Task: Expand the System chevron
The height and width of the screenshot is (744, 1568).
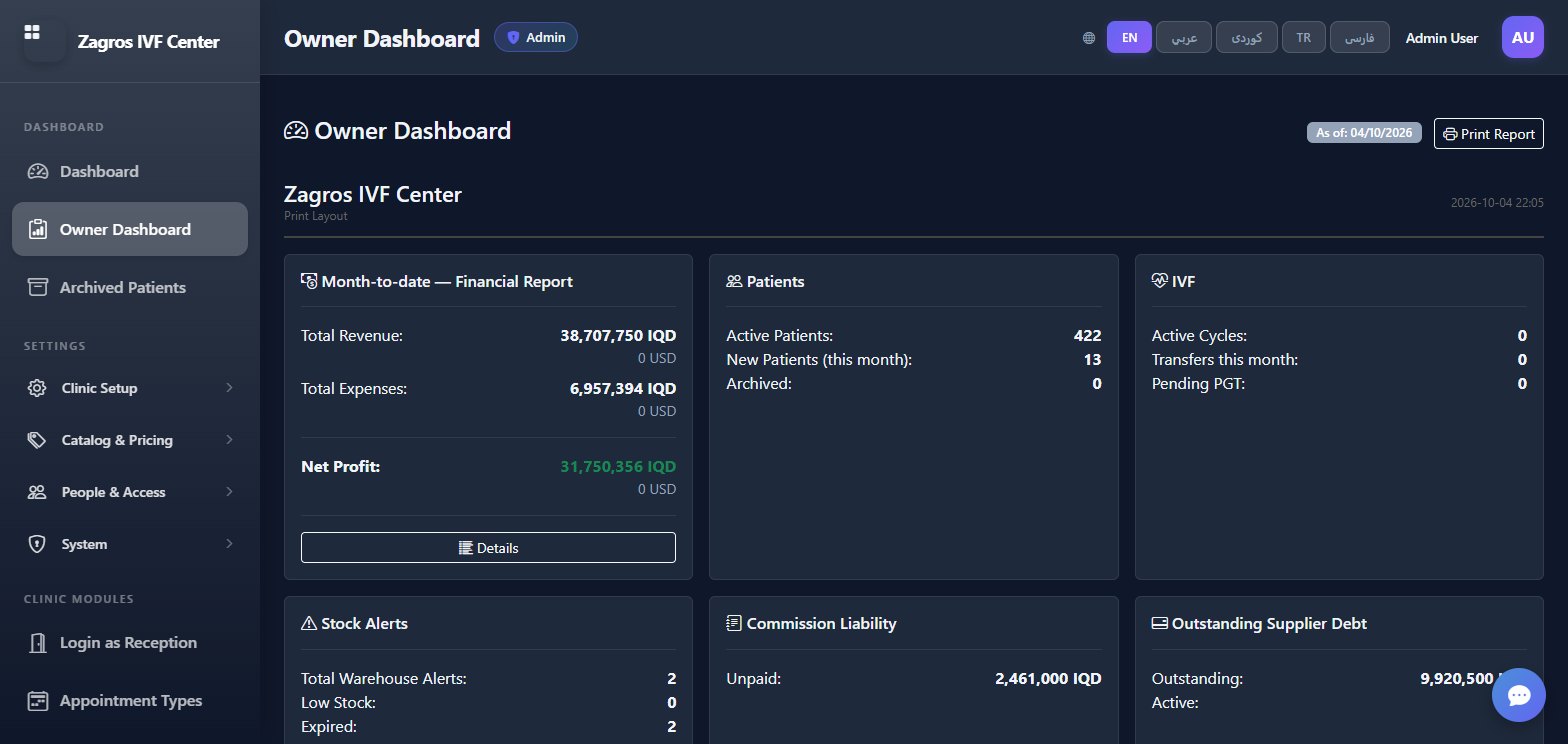Action: tap(229, 544)
